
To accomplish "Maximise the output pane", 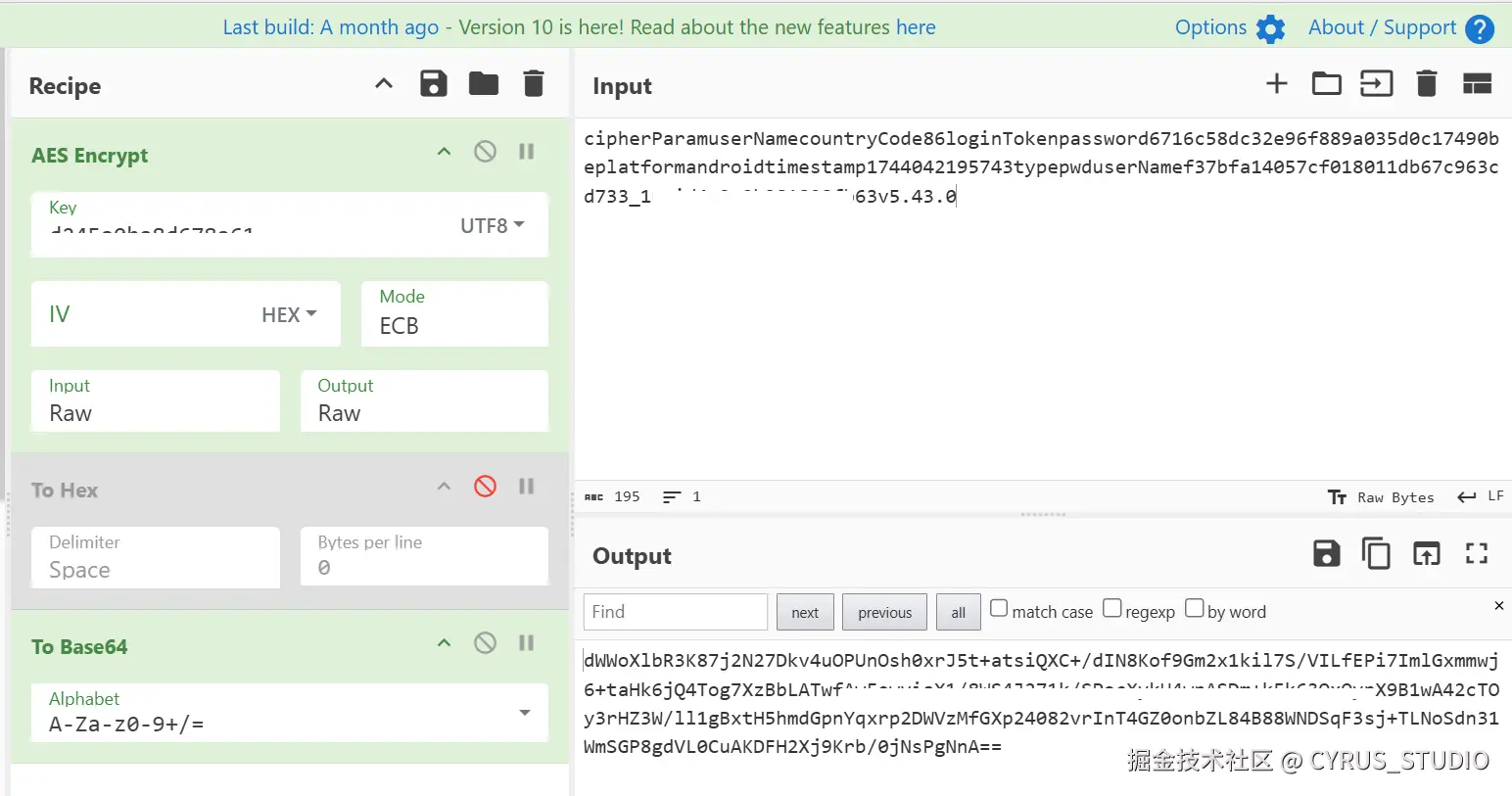I will 1477,554.
